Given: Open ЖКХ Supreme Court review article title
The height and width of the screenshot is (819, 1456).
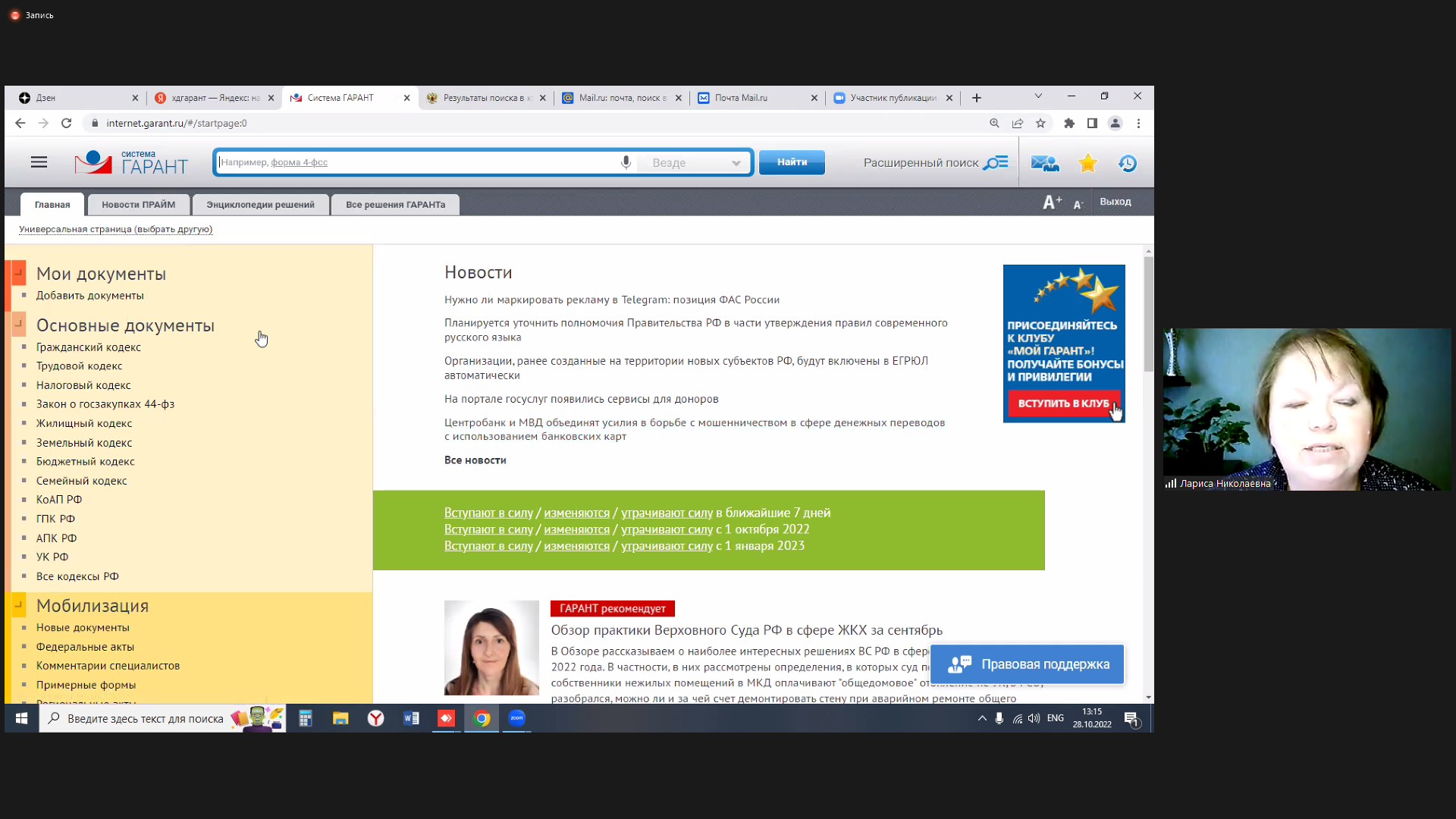Looking at the screenshot, I should 746,630.
